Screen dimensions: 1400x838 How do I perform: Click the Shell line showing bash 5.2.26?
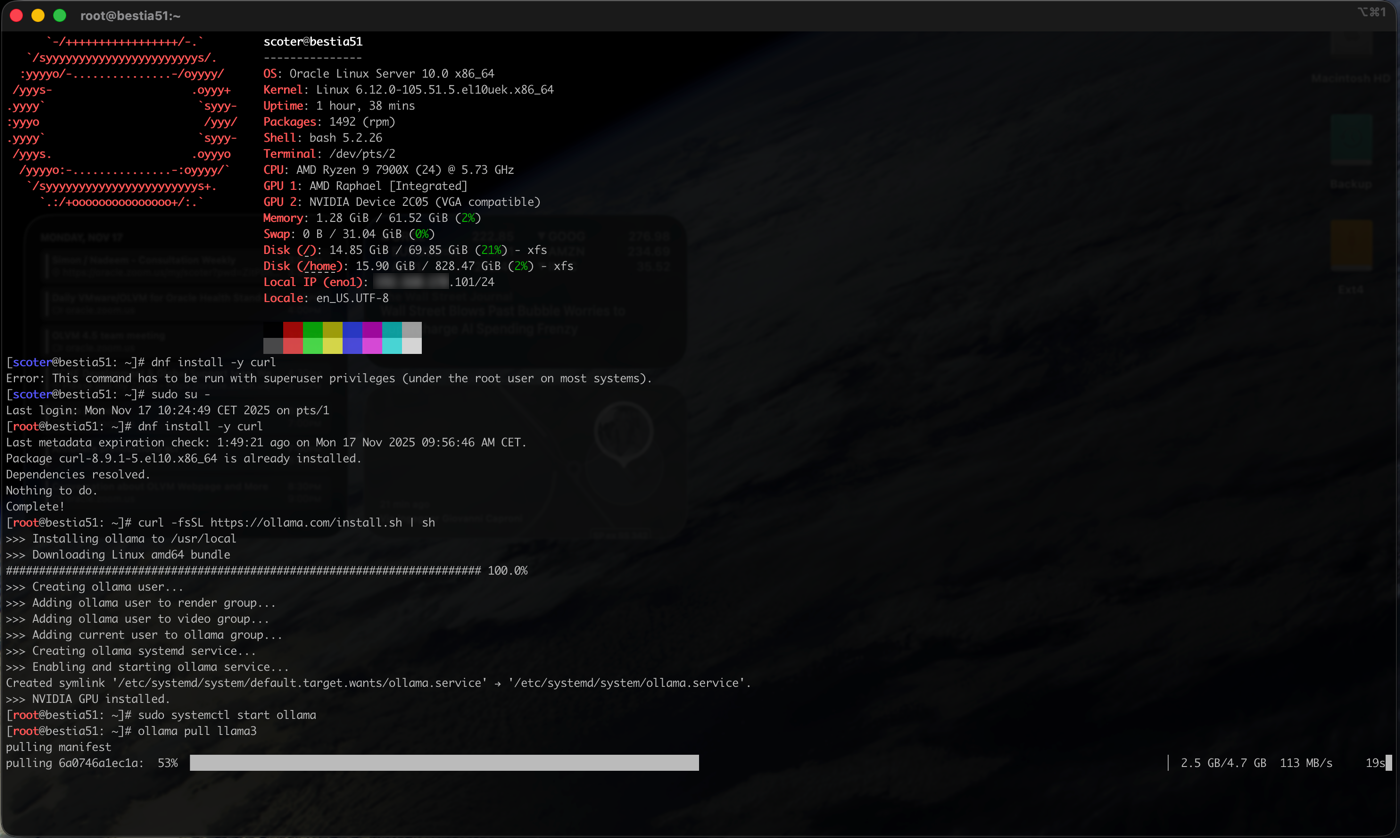pyautogui.click(x=323, y=138)
